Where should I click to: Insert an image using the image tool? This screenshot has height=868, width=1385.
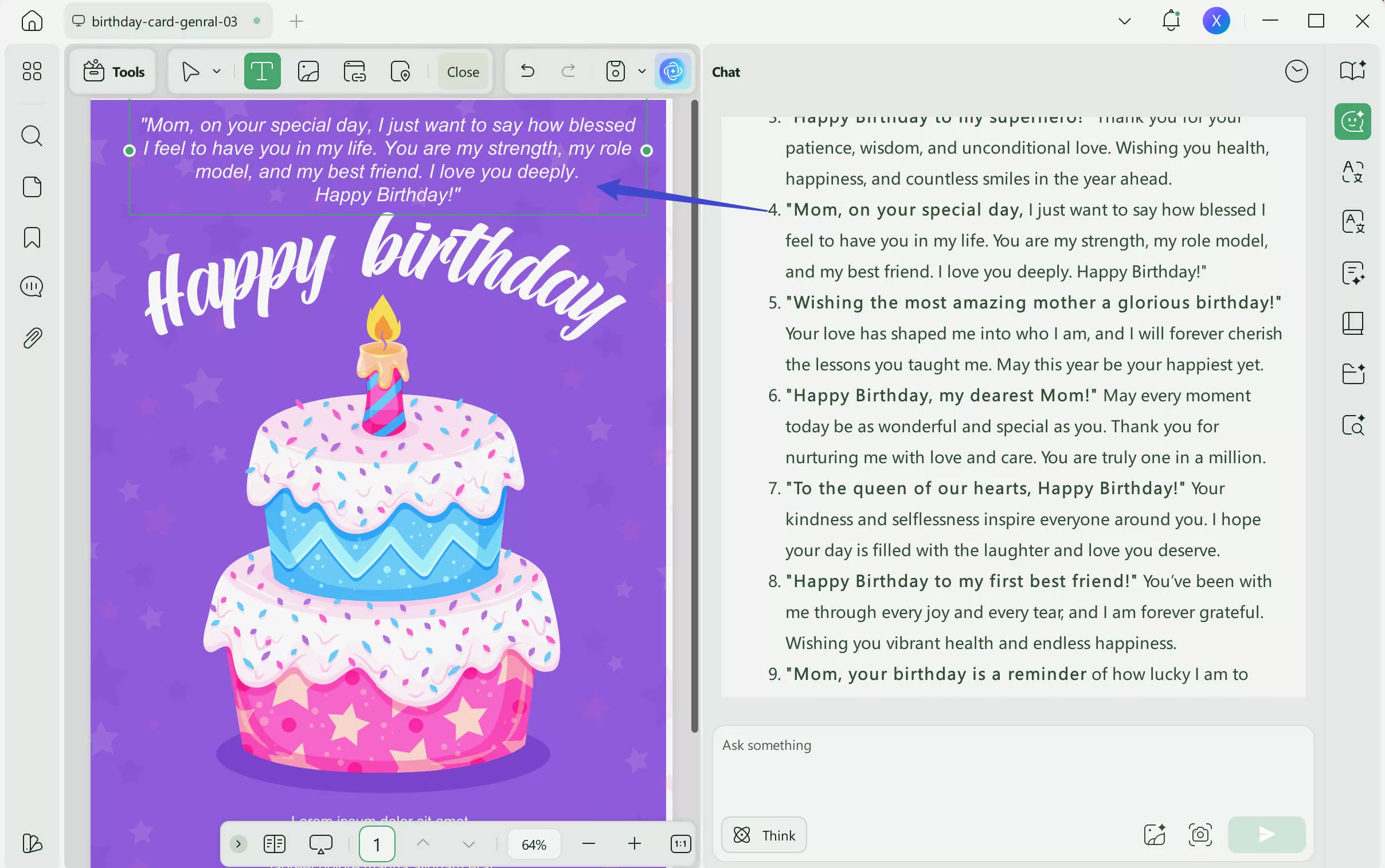click(x=308, y=71)
